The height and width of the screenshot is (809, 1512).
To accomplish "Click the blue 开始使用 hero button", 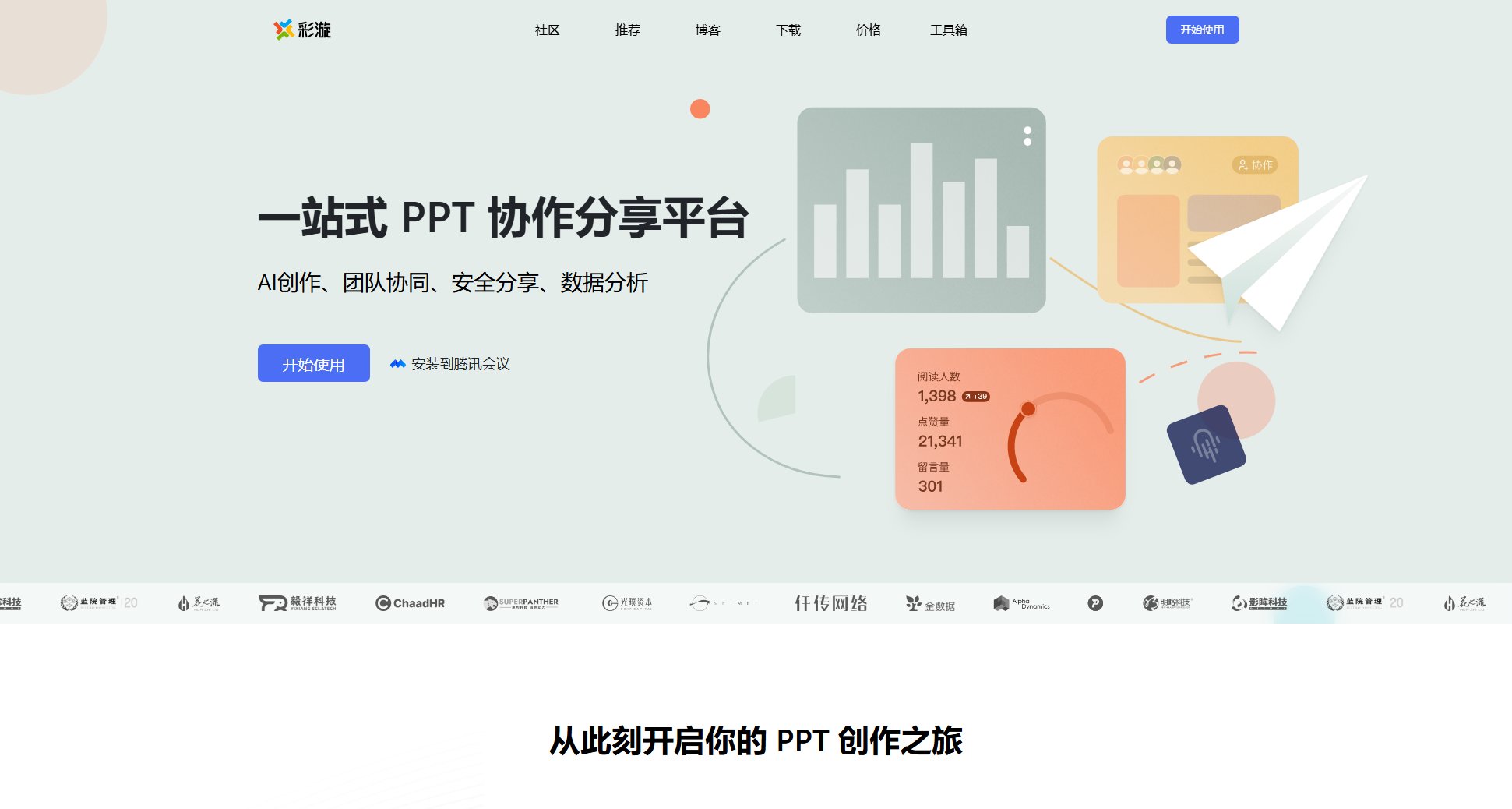I will 313,363.
